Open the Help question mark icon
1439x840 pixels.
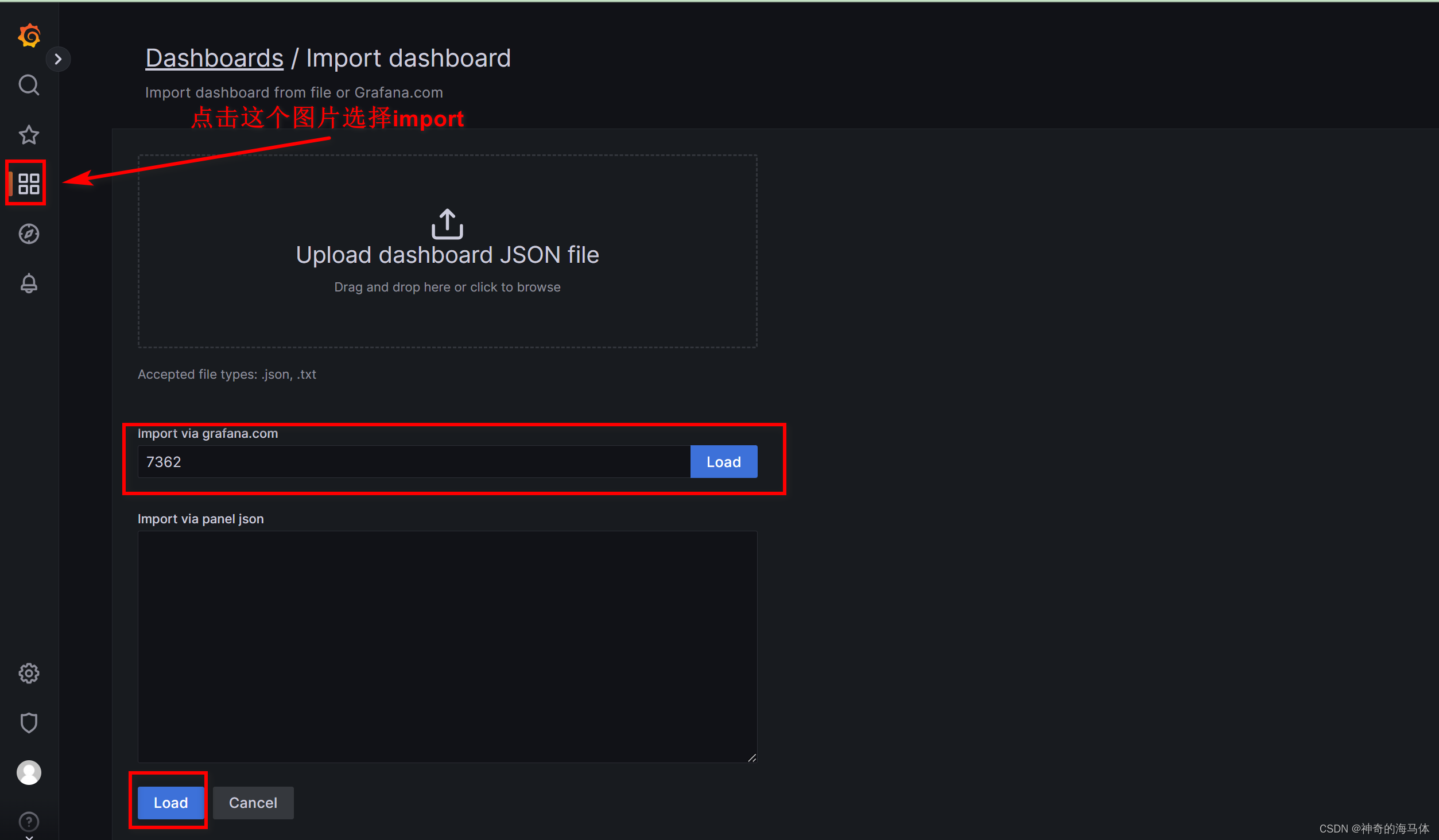(29, 822)
